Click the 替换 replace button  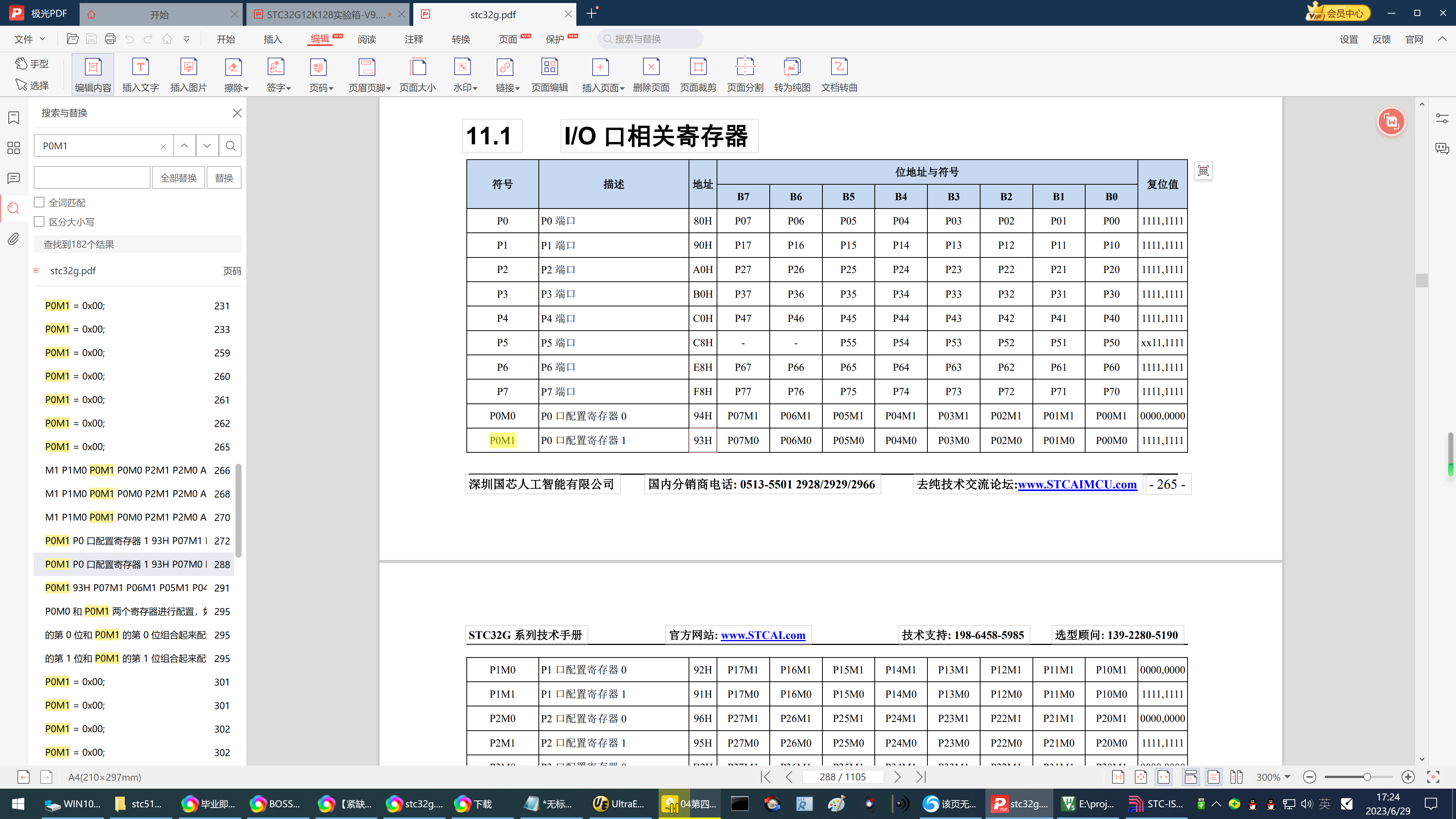click(x=224, y=177)
